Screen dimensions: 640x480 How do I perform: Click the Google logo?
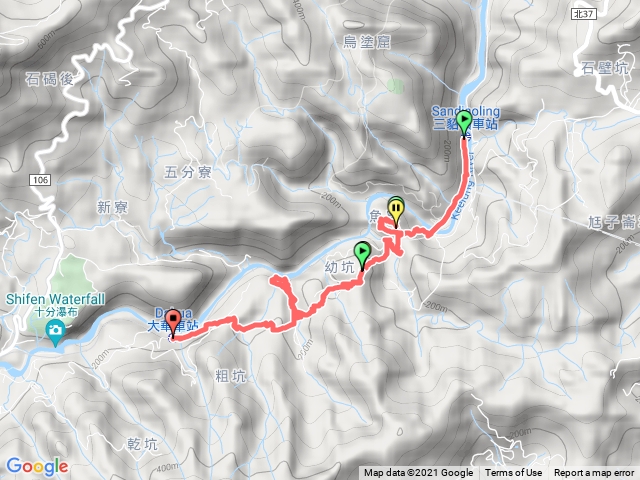point(37,467)
